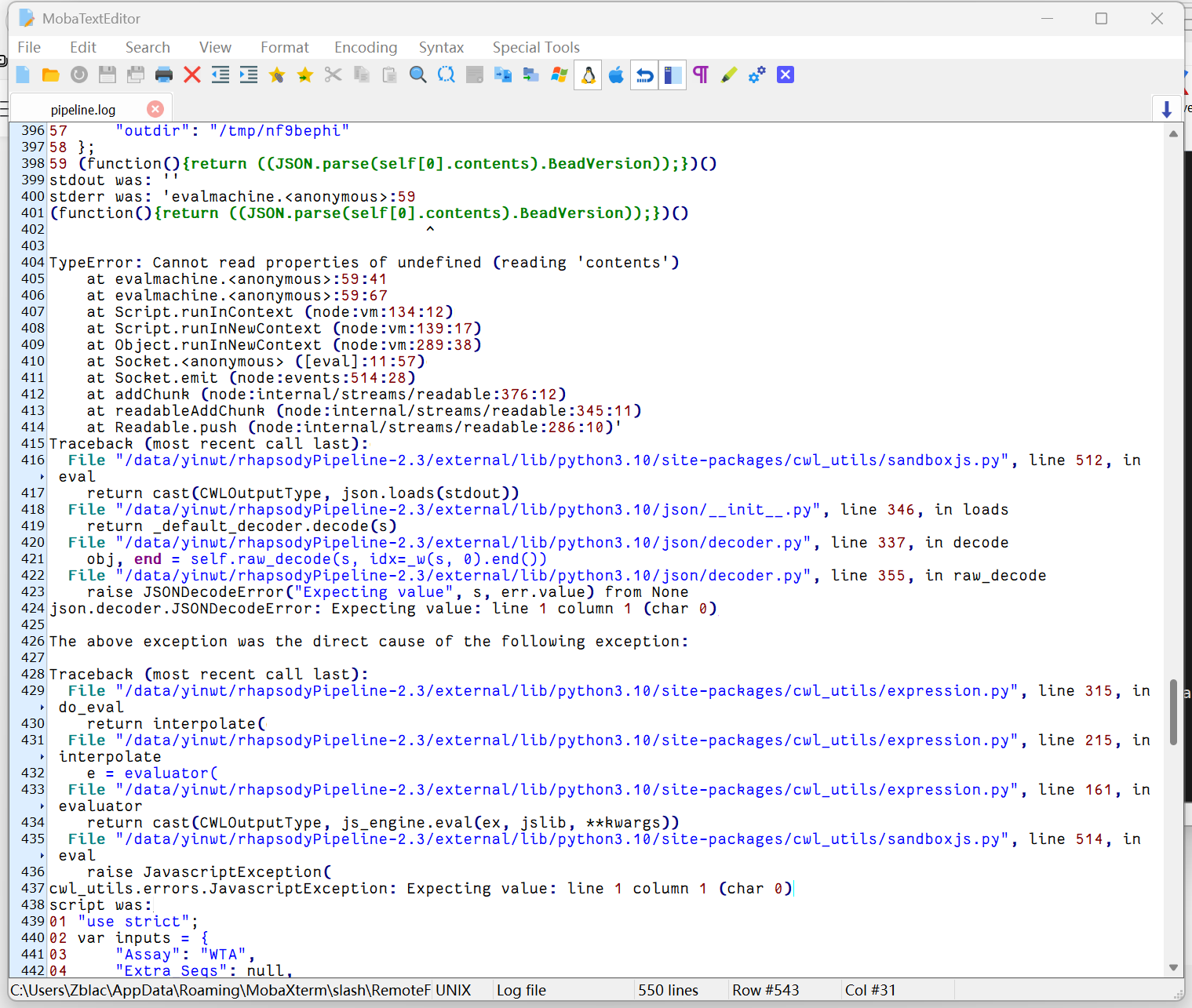Open the Syntax menu
The image size is (1192, 1008).
[441, 48]
